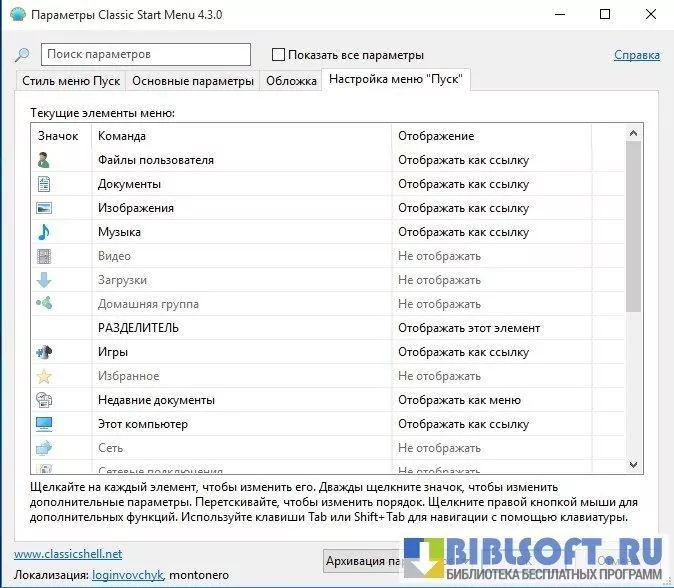
Task: Open the 'Обложка' tab
Action: 291,82
